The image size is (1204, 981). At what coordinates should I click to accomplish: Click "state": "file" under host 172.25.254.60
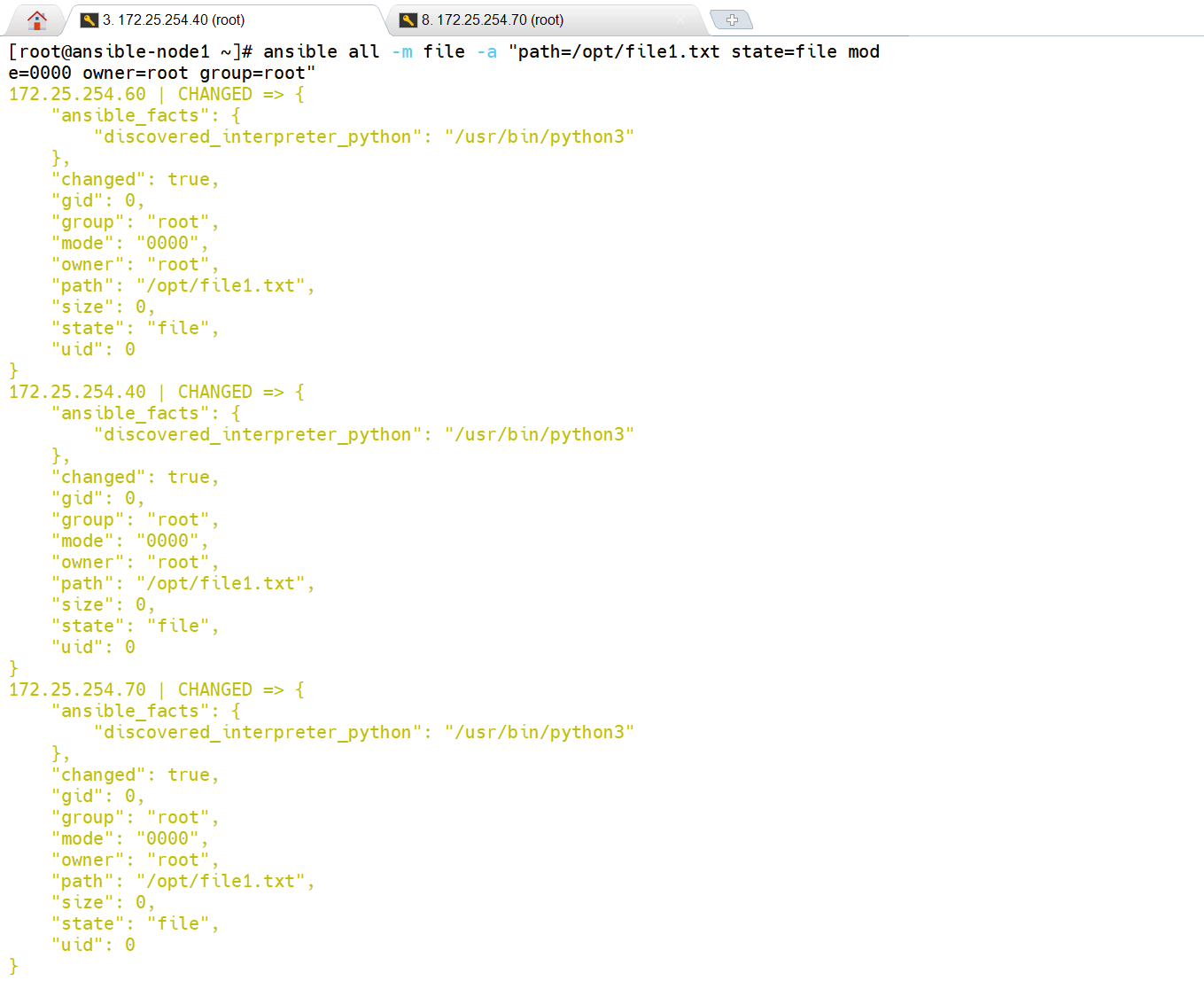(135, 328)
